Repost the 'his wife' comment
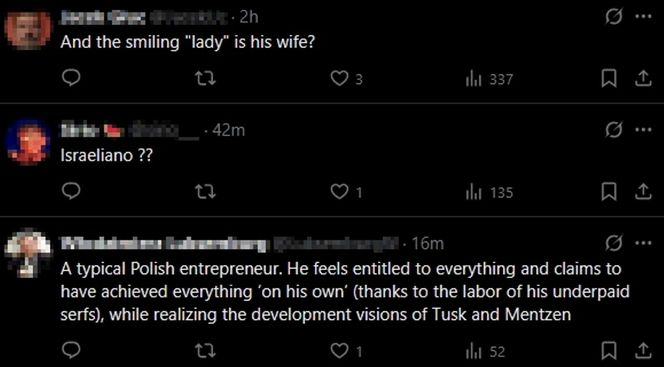Viewport: 664px width, 367px height. click(208, 79)
